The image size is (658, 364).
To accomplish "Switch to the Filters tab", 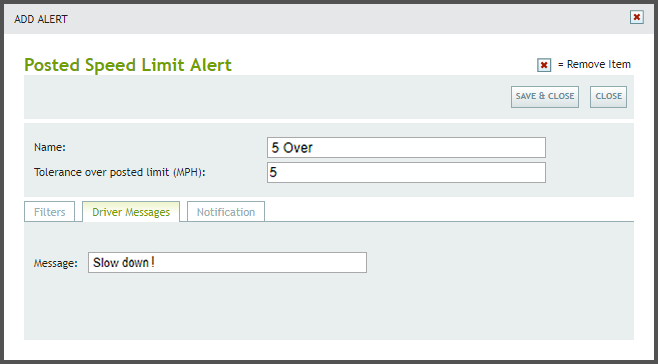I will click(50, 212).
